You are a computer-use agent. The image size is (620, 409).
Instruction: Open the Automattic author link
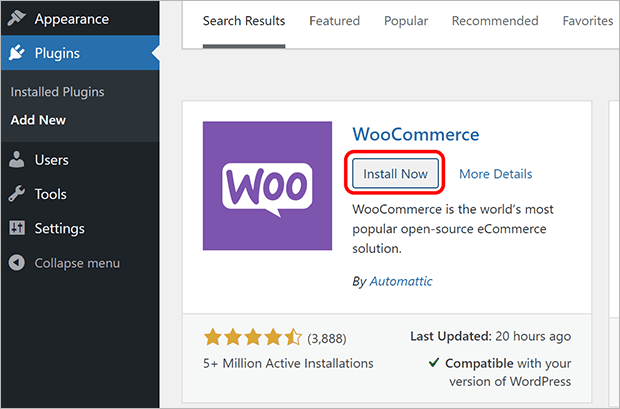tap(401, 281)
